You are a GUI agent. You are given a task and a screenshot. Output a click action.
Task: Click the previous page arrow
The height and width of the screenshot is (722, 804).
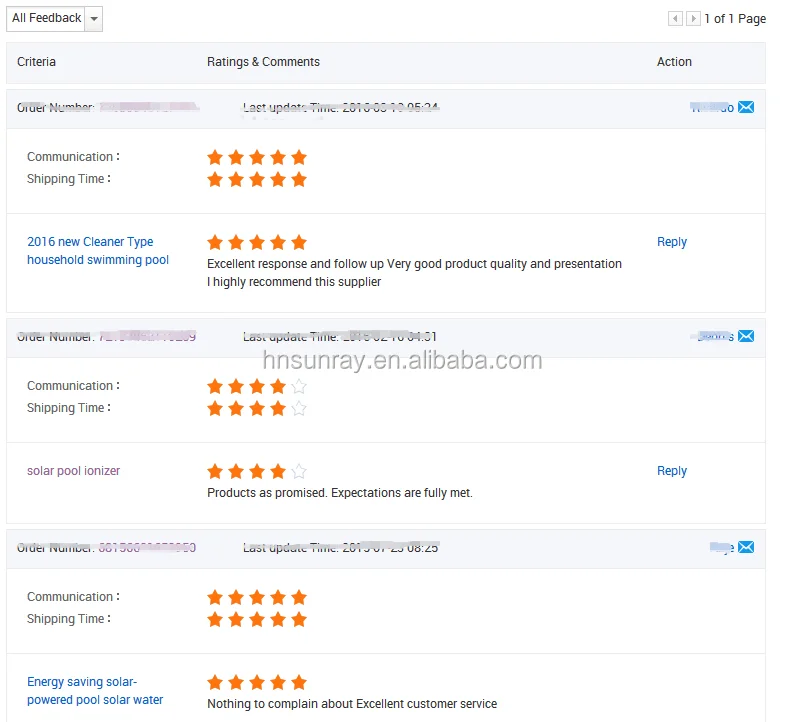(x=675, y=19)
